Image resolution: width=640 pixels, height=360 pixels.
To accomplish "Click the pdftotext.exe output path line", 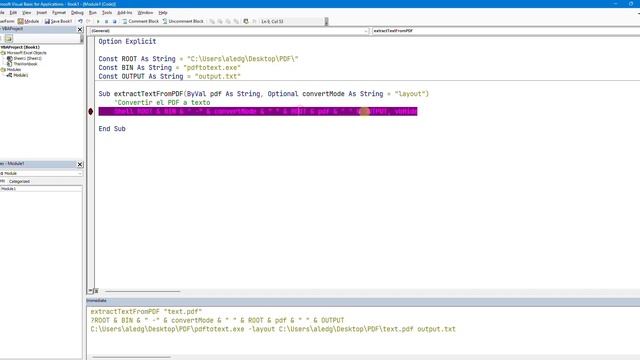I will pos(273,329).
